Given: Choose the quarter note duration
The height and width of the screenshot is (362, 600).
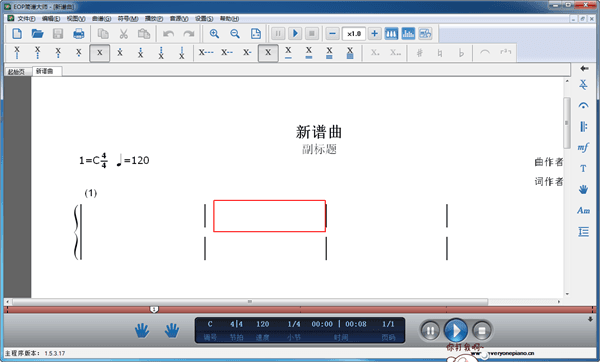Looking at the screenshot, I should 268,53.
